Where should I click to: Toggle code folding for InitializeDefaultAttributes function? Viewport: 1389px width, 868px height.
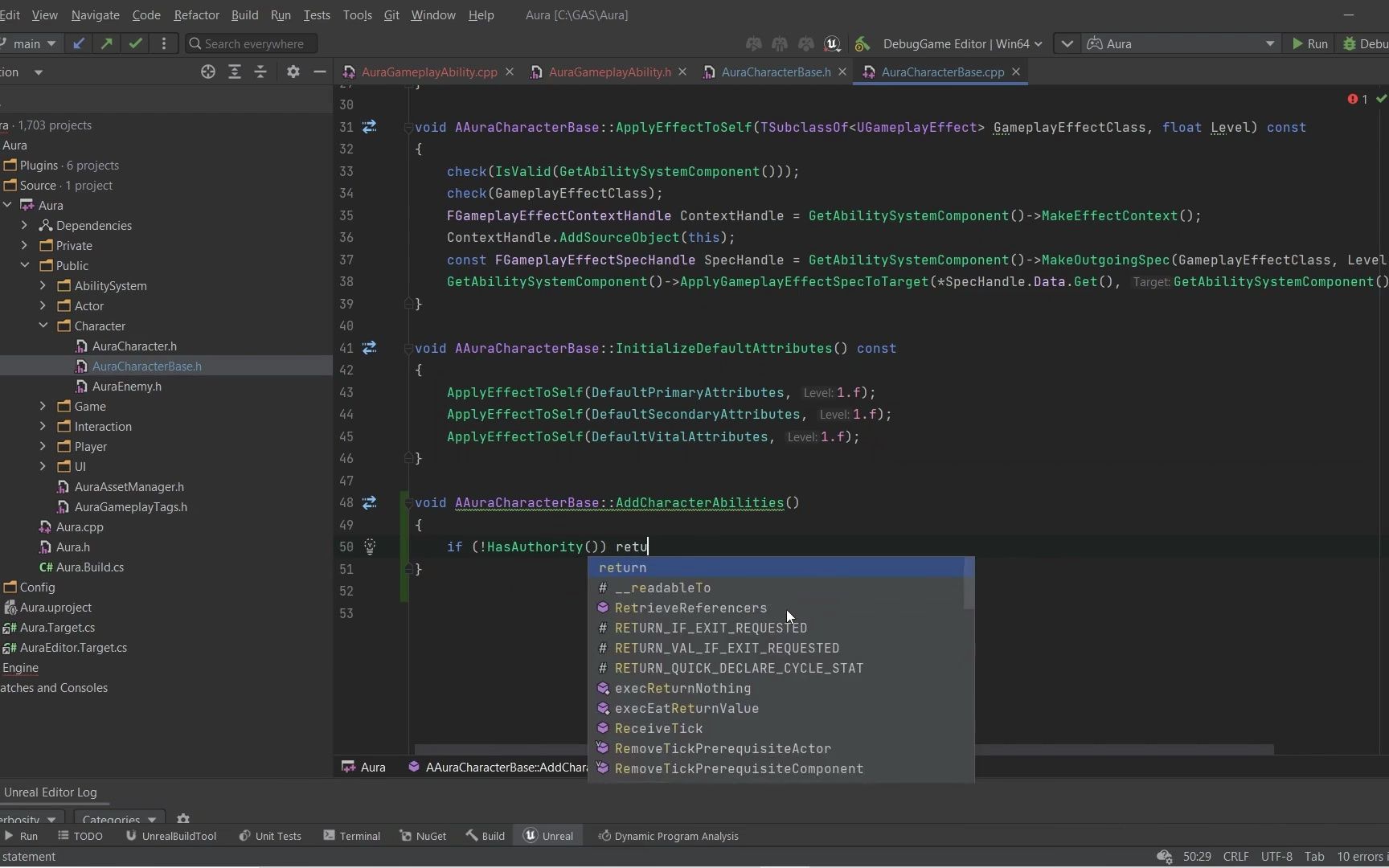click(x=408, y=349)
